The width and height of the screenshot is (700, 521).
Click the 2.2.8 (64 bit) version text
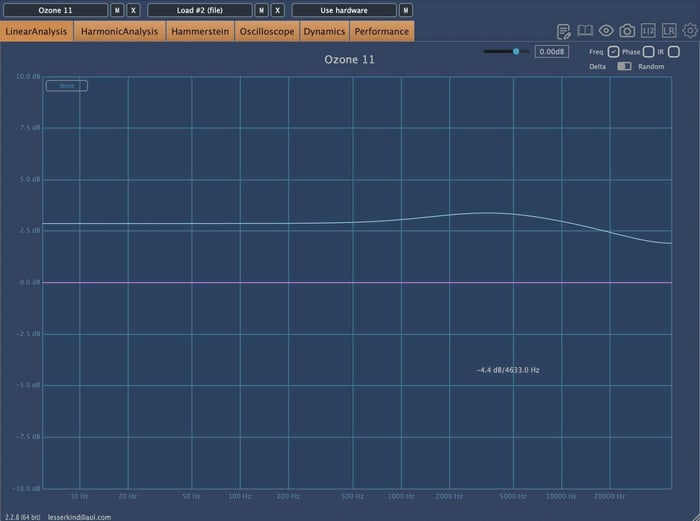pyautogui.click(x=22, y=517)
